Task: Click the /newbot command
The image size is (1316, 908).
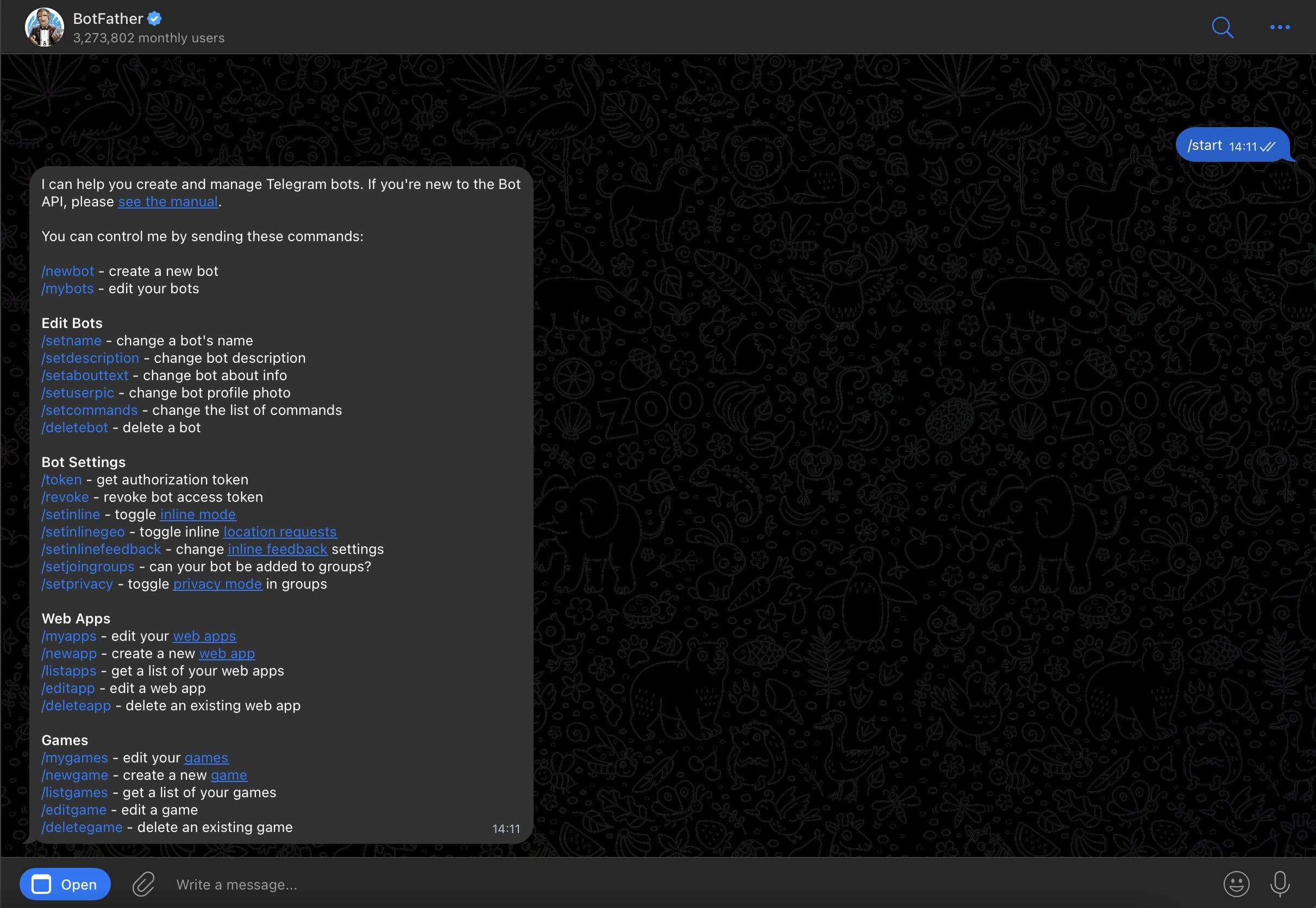Action: coord(68,272)
